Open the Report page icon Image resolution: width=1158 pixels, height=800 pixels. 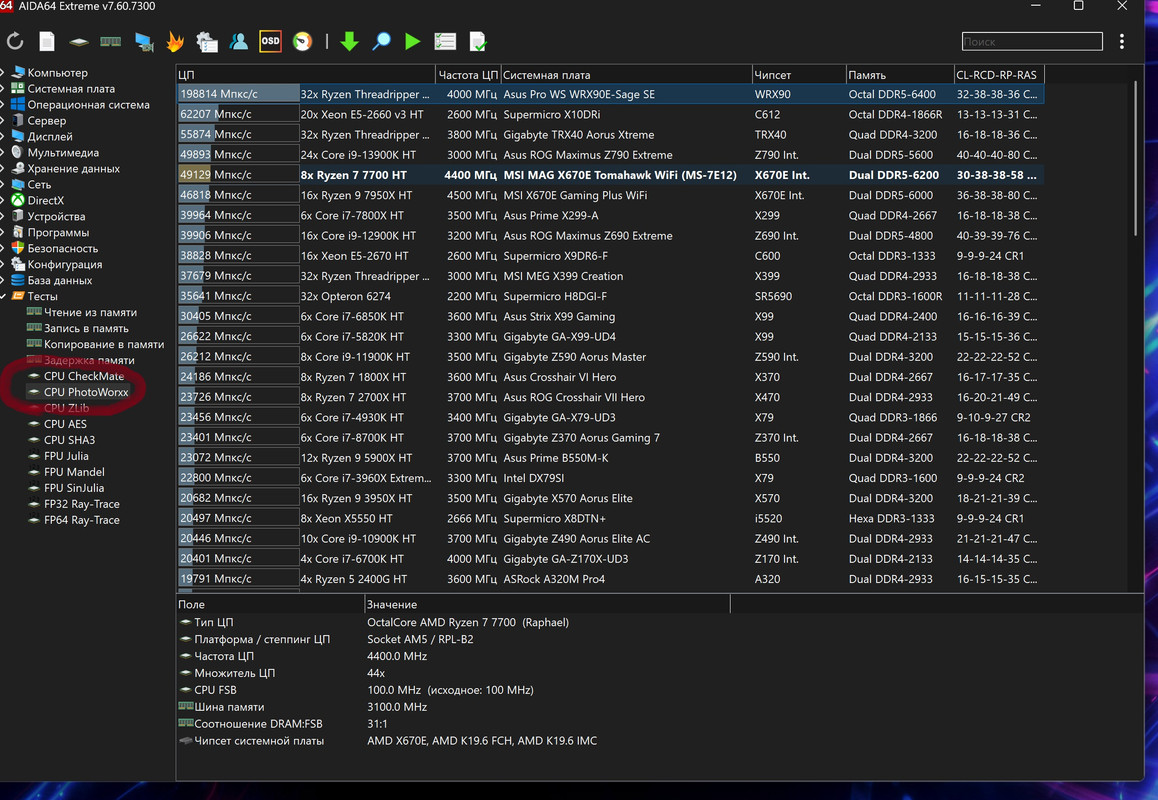point(47,41)
